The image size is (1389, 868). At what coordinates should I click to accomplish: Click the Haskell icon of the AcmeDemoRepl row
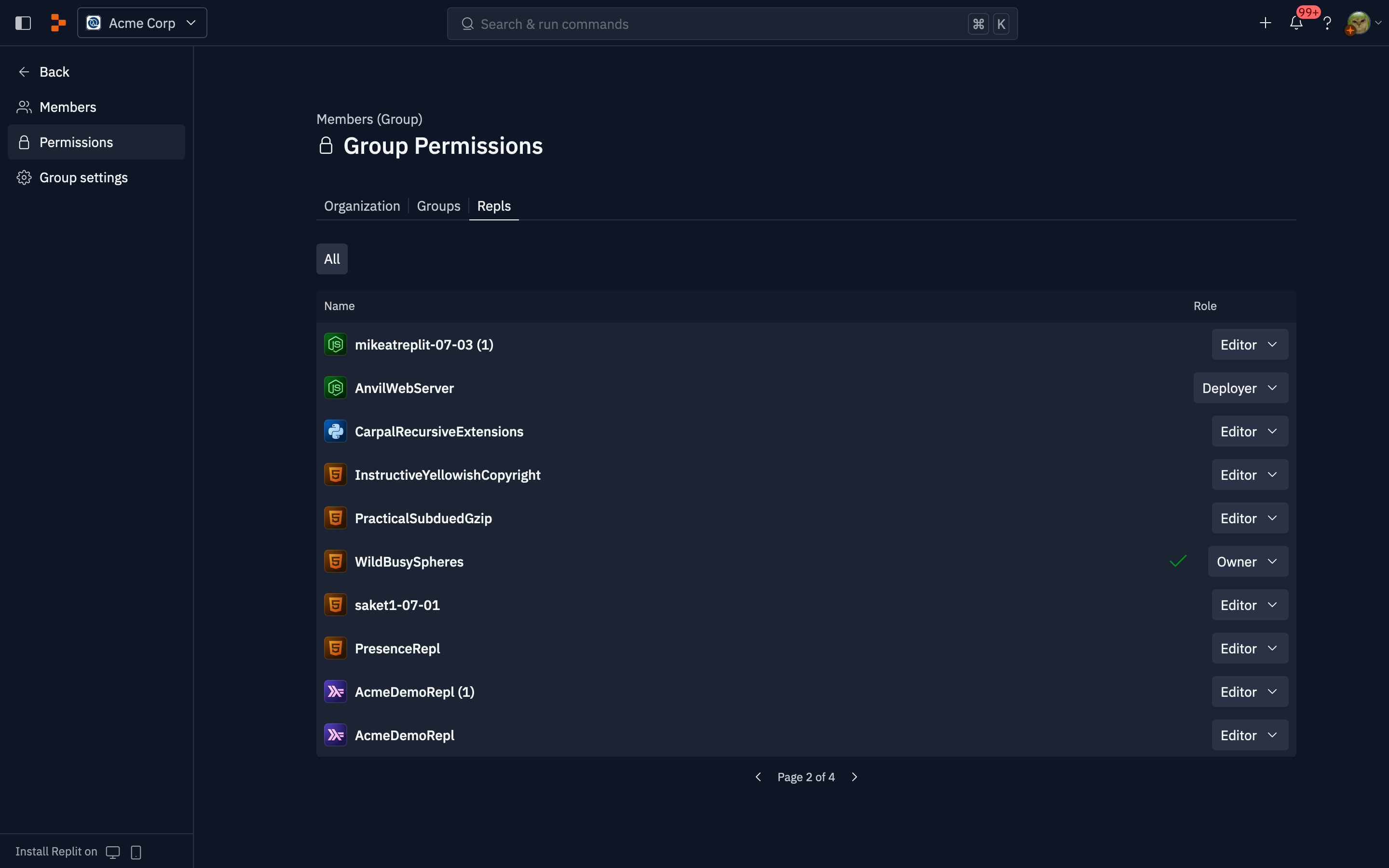[335, 735]
